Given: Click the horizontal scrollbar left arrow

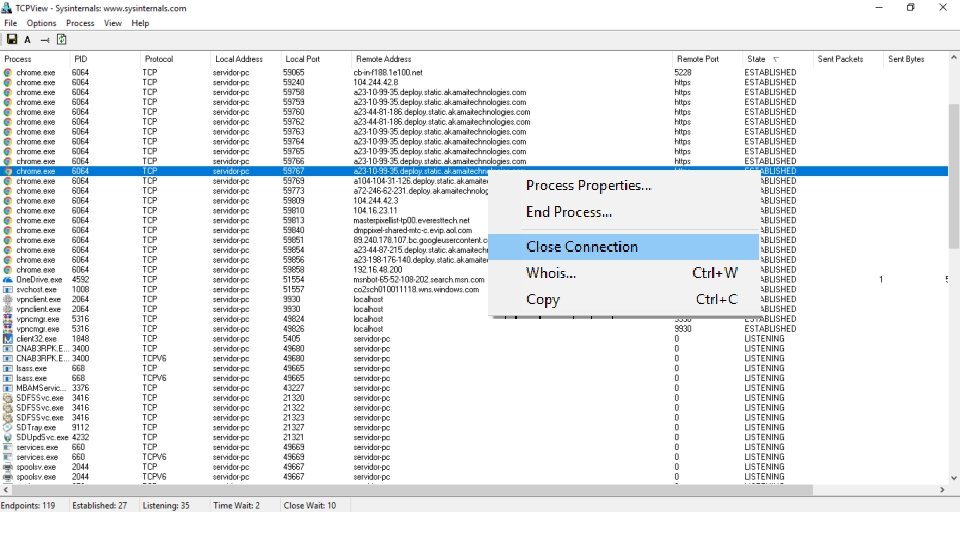Looking at the screenshot, I should 6,490.
